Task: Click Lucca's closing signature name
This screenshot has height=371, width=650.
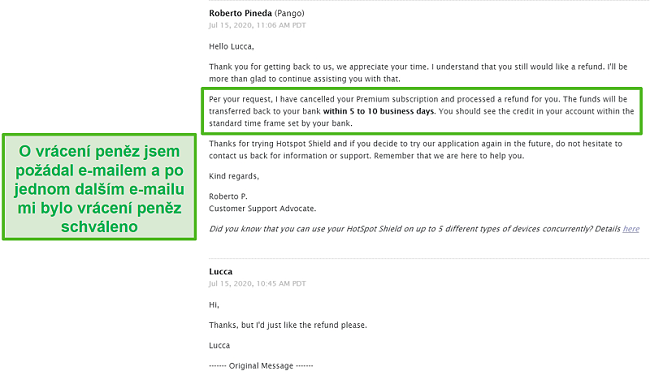Action: tap(219, 345)
